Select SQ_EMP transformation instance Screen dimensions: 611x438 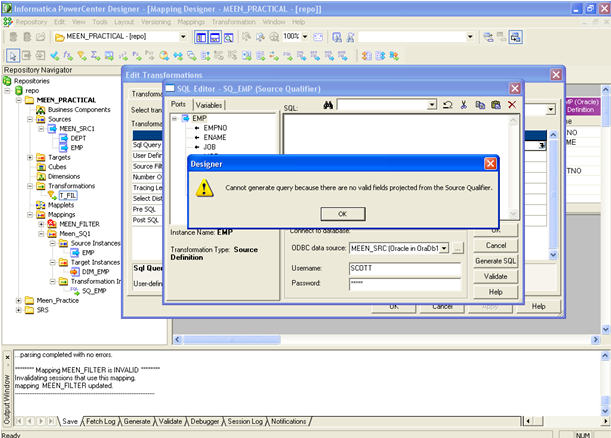coord(94,291)
